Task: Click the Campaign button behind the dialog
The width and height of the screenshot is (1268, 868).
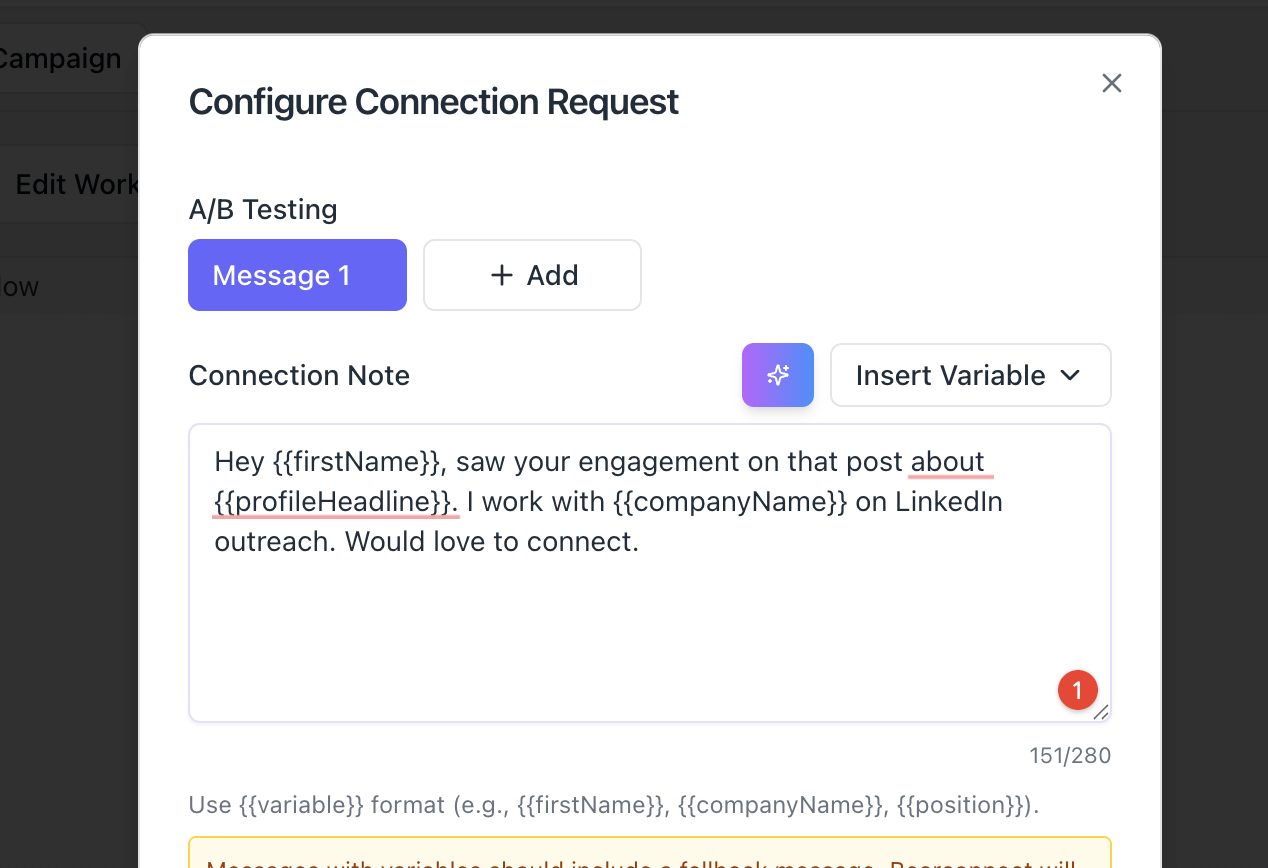Action: click(62, 59)
